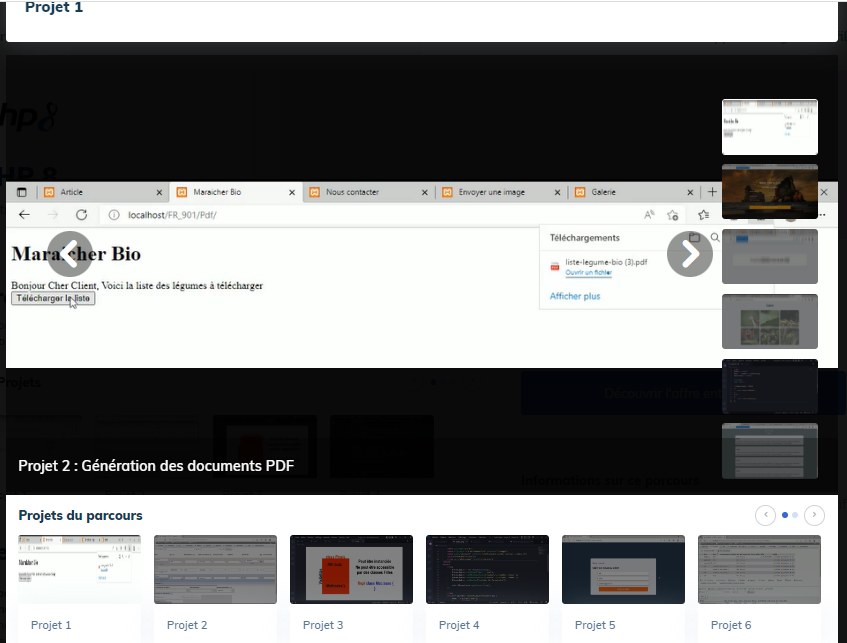This screenshot has width=847, height=643.
Task: Click the Projet 4 card title
Action: click(459, 625)
